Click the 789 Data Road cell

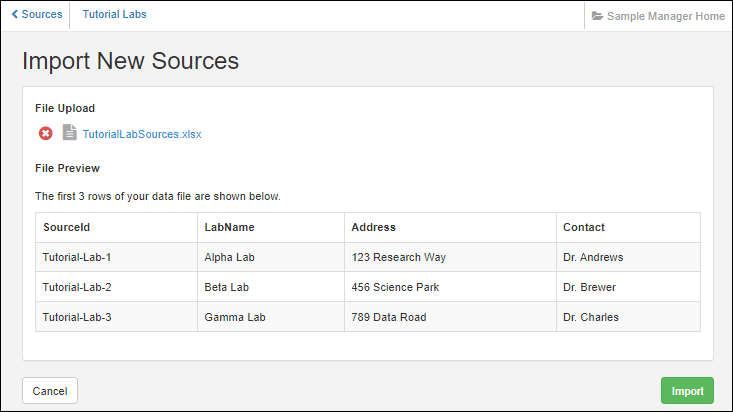point(389,317)
